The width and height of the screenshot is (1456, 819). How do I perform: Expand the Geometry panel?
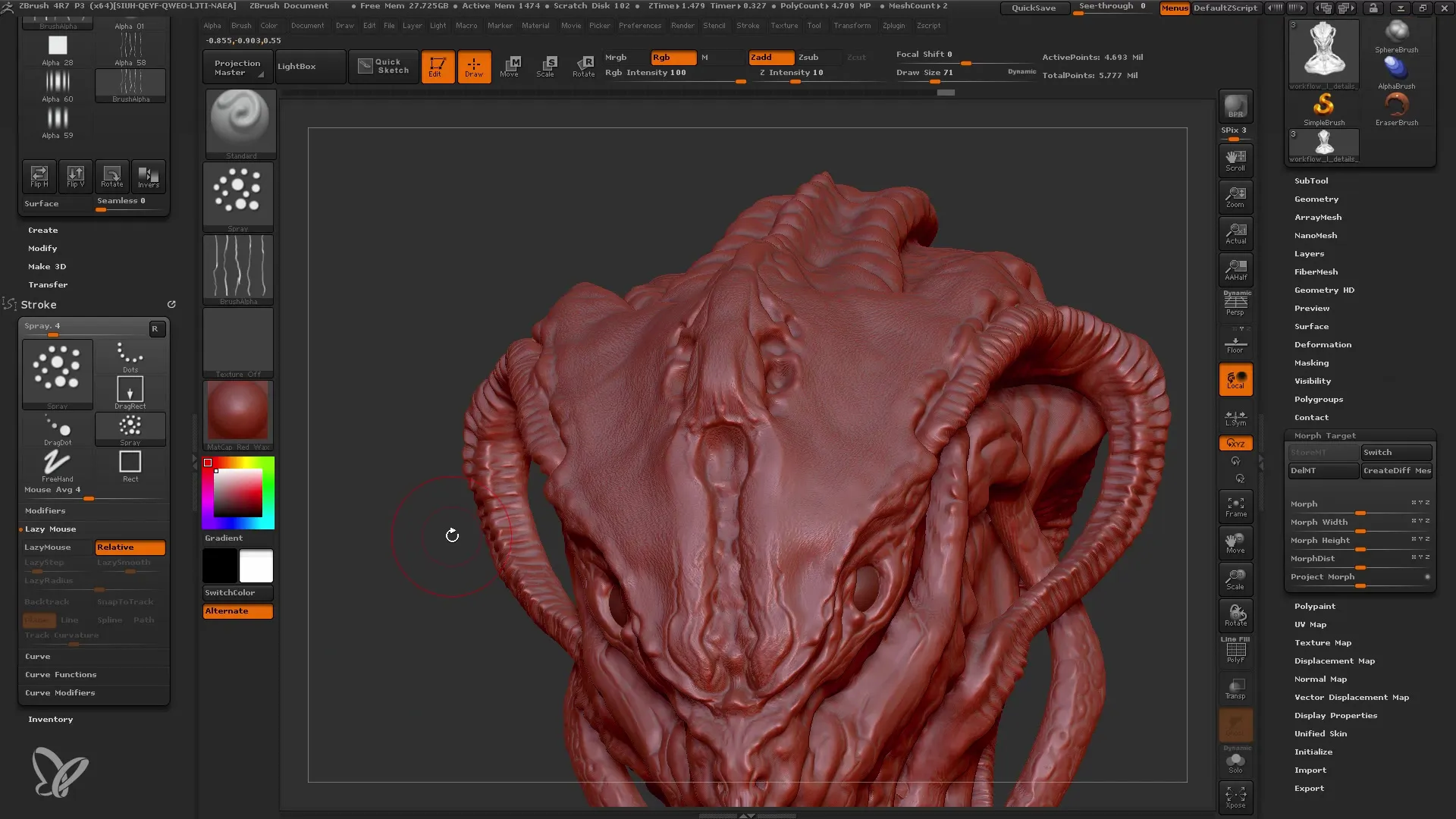1316,199
